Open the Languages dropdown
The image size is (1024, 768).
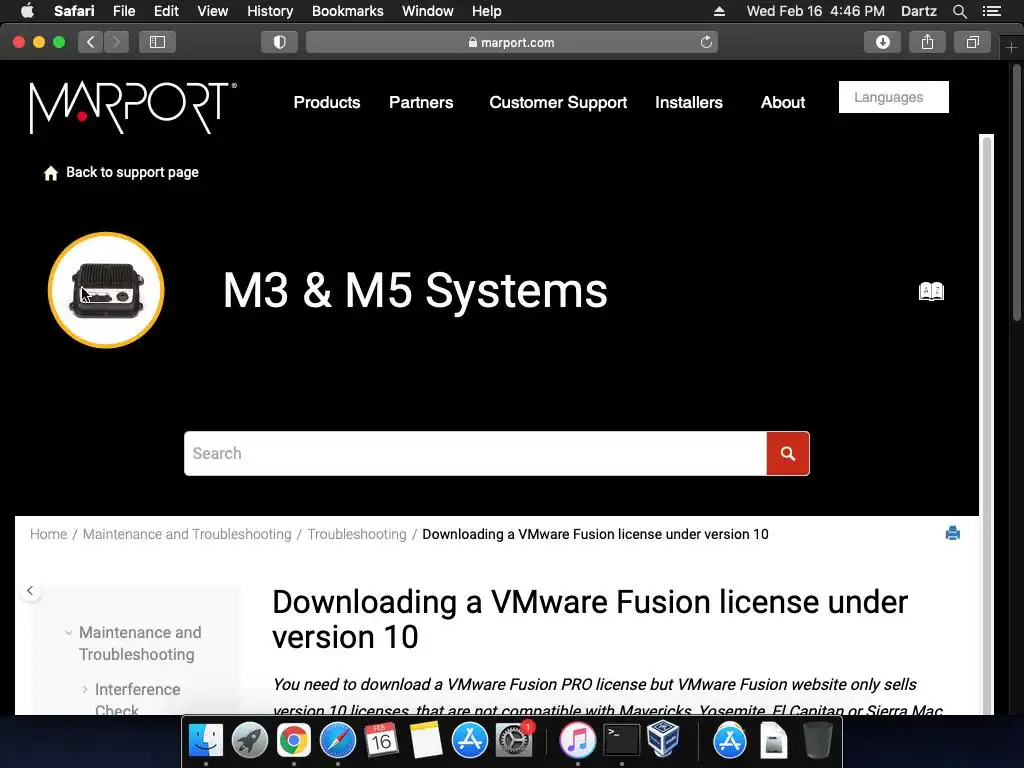[893, 97]
